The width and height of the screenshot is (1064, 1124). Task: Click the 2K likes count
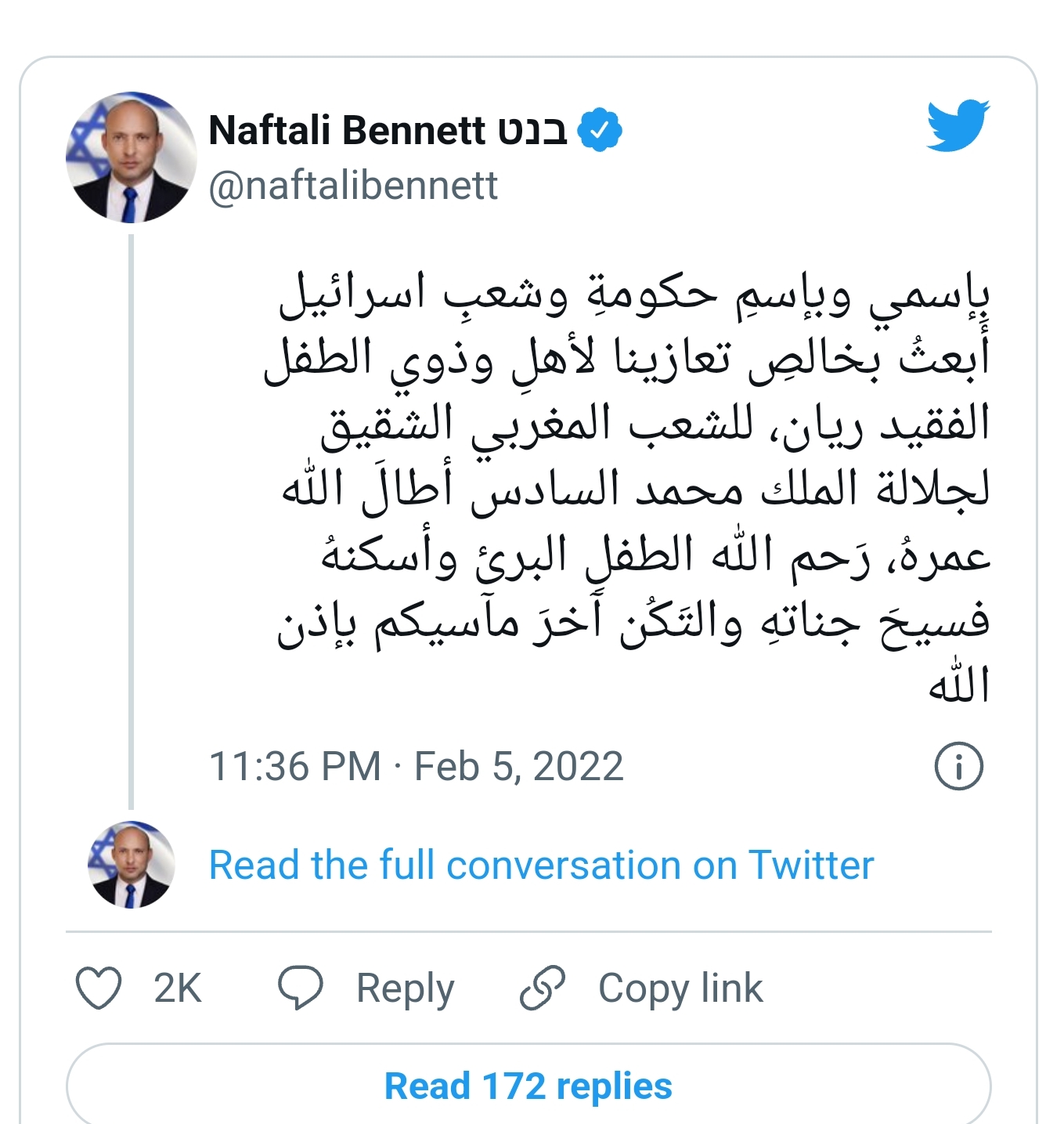click(178, 988)
